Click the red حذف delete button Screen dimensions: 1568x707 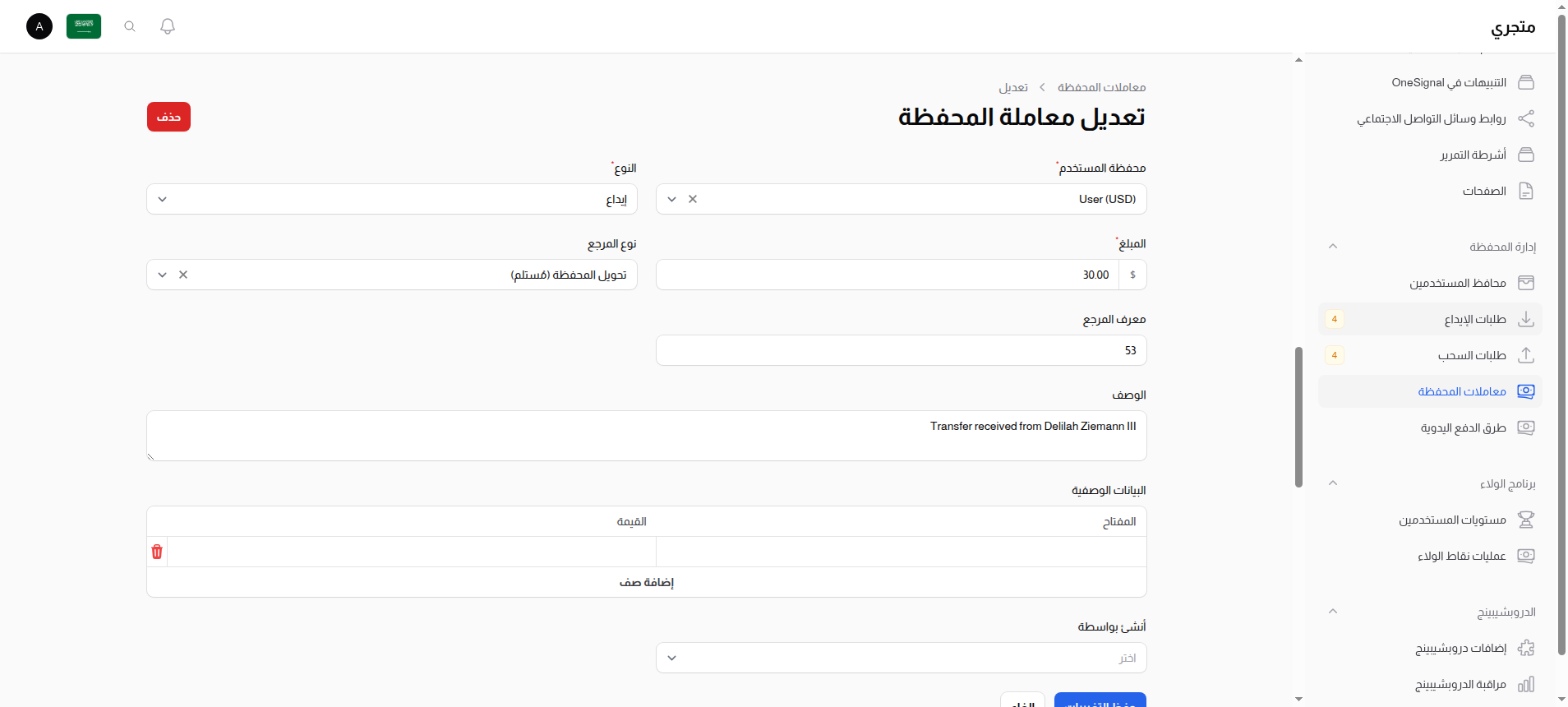pos(168,117)
